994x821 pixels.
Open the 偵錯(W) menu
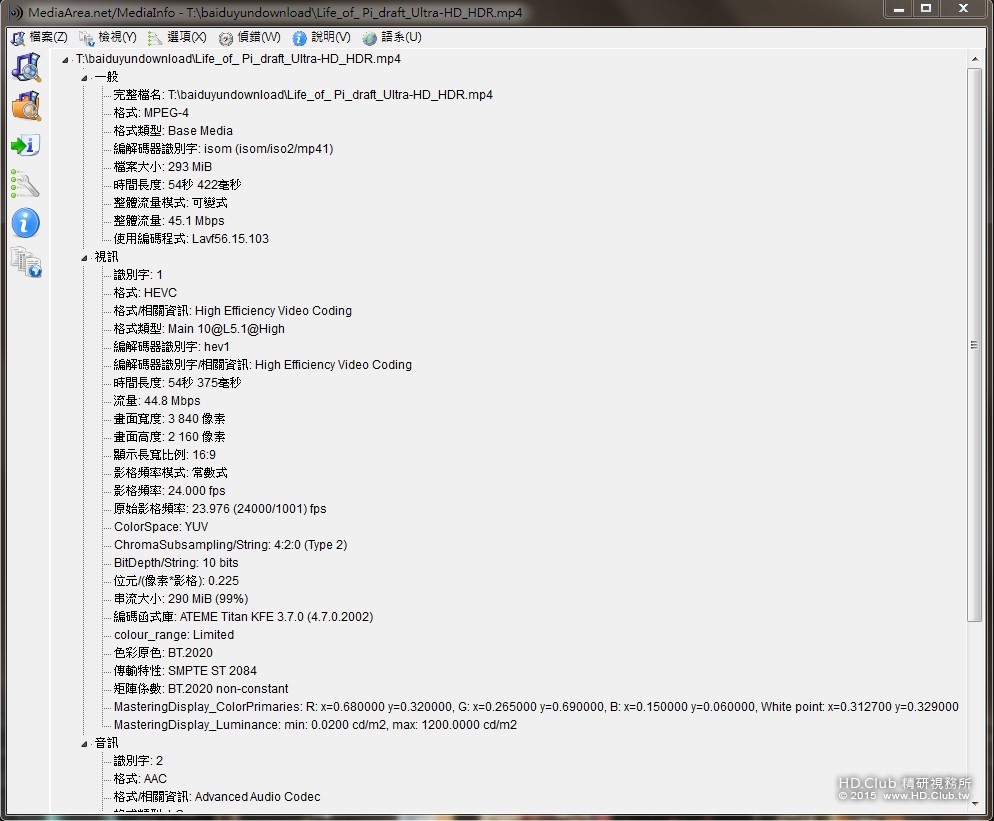[x=249, y=37]
